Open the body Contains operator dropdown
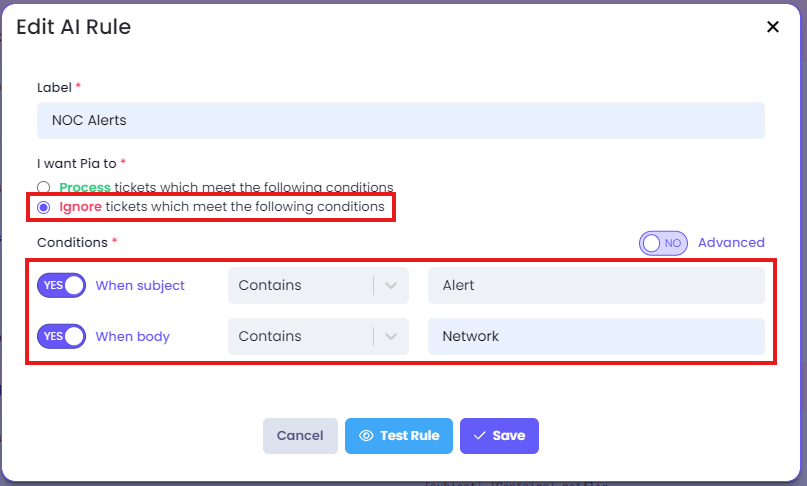 coord(318,336)
